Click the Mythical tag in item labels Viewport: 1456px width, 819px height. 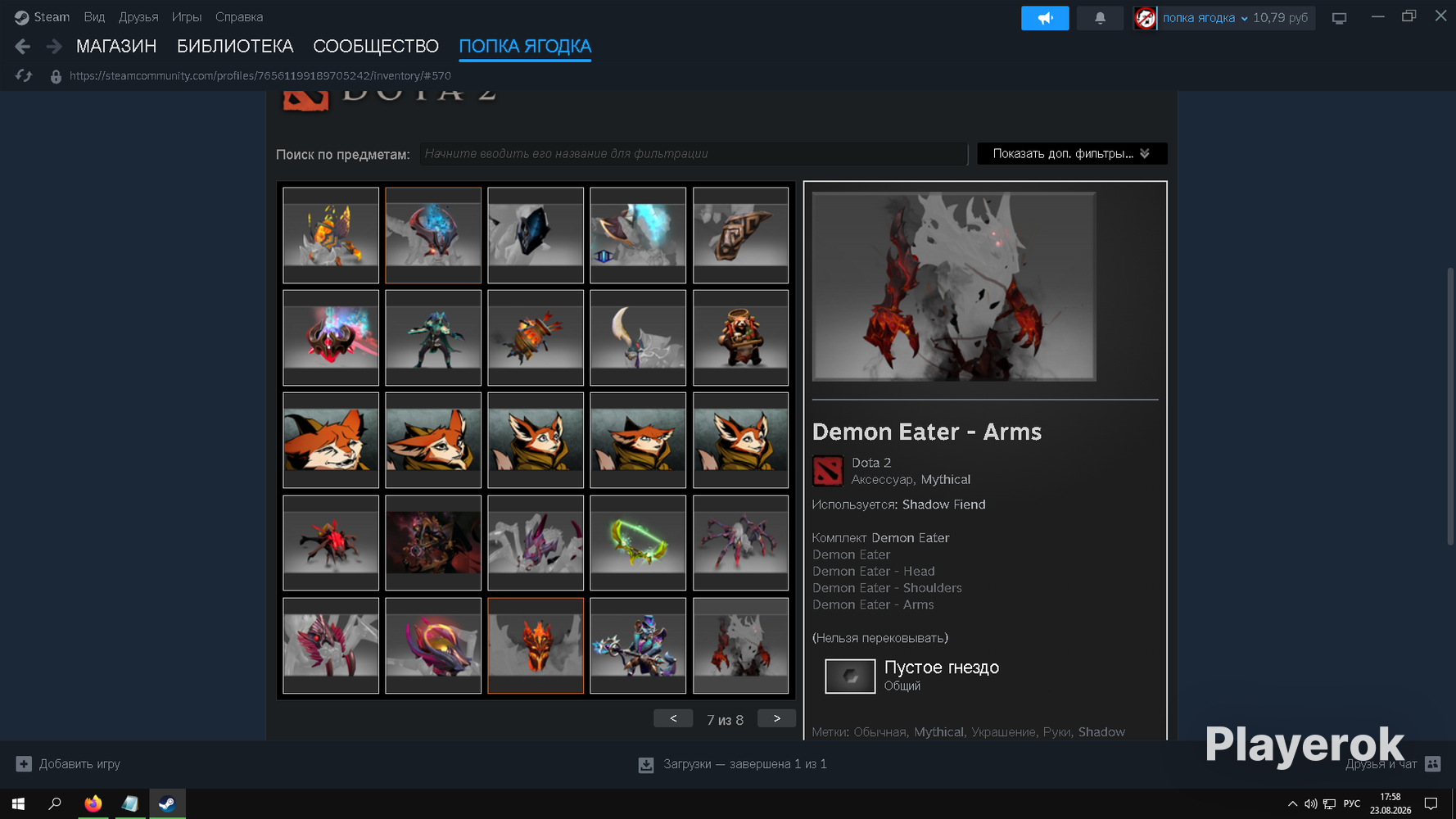pyautogui.click(x=938, y=732)
